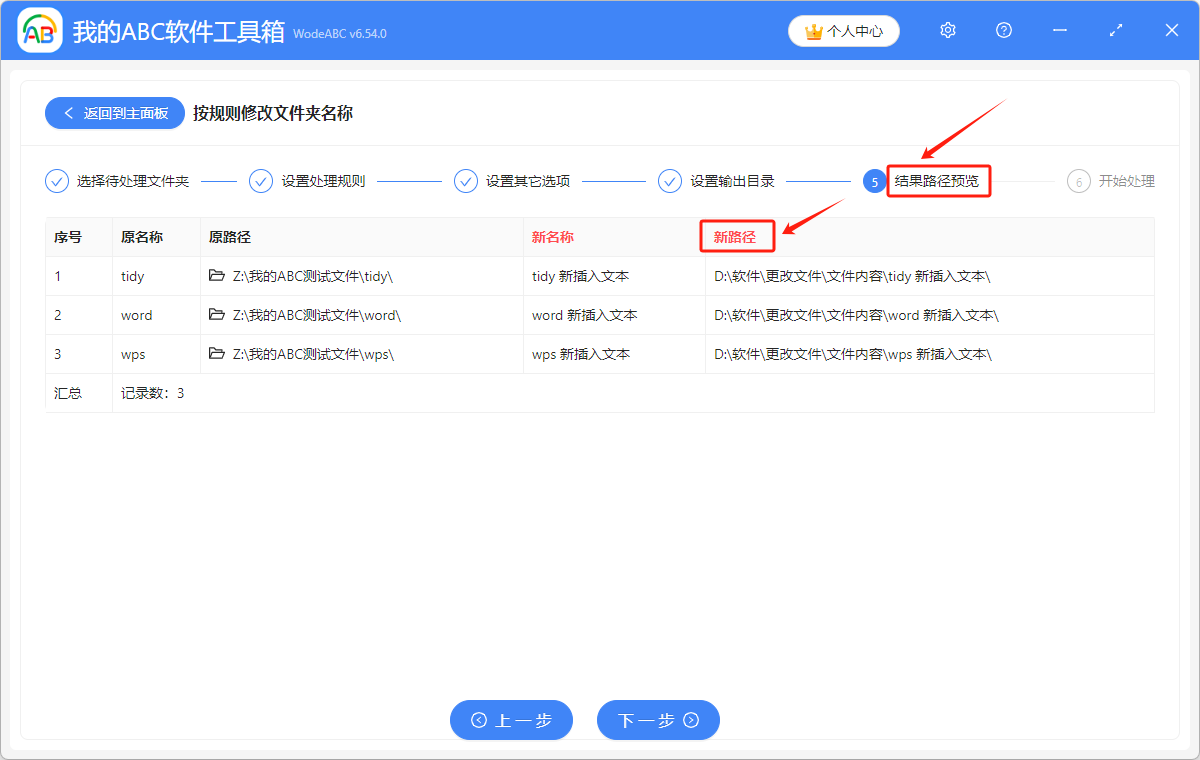Click the crown icon in 个人中心
1200x760 pixels.
[x=812, y=30]
